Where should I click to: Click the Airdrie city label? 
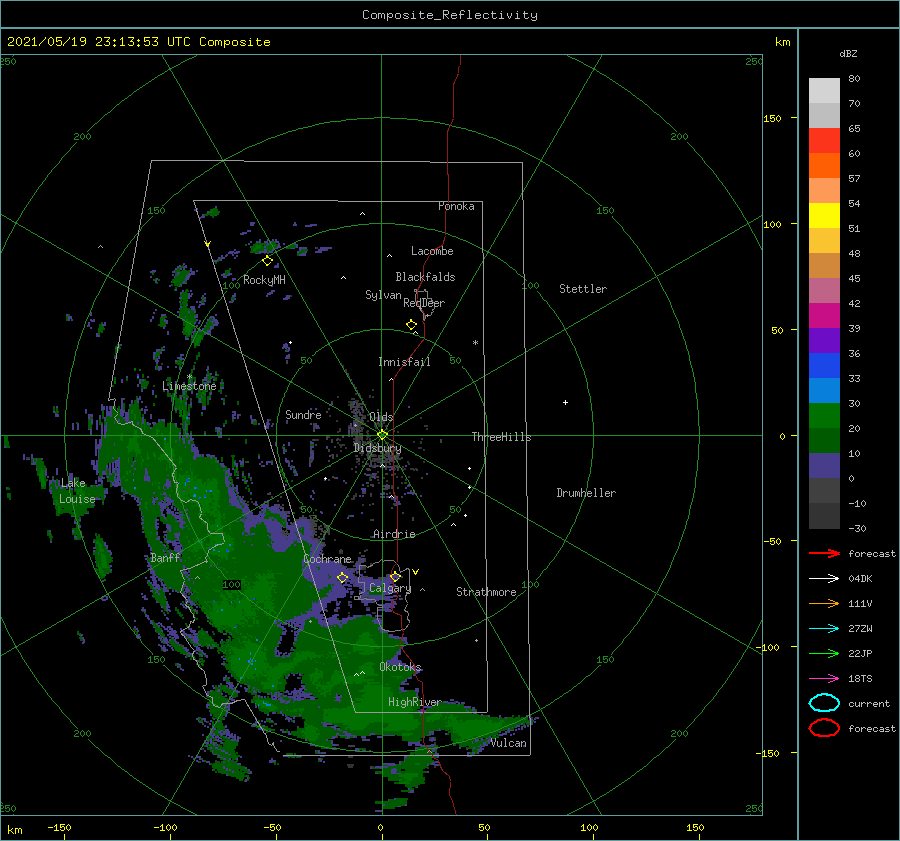click(394, 534)
